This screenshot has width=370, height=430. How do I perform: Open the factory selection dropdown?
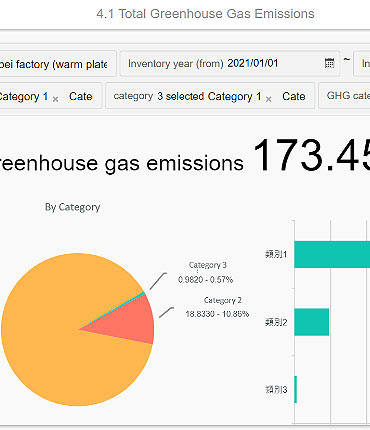click(58, 64)
